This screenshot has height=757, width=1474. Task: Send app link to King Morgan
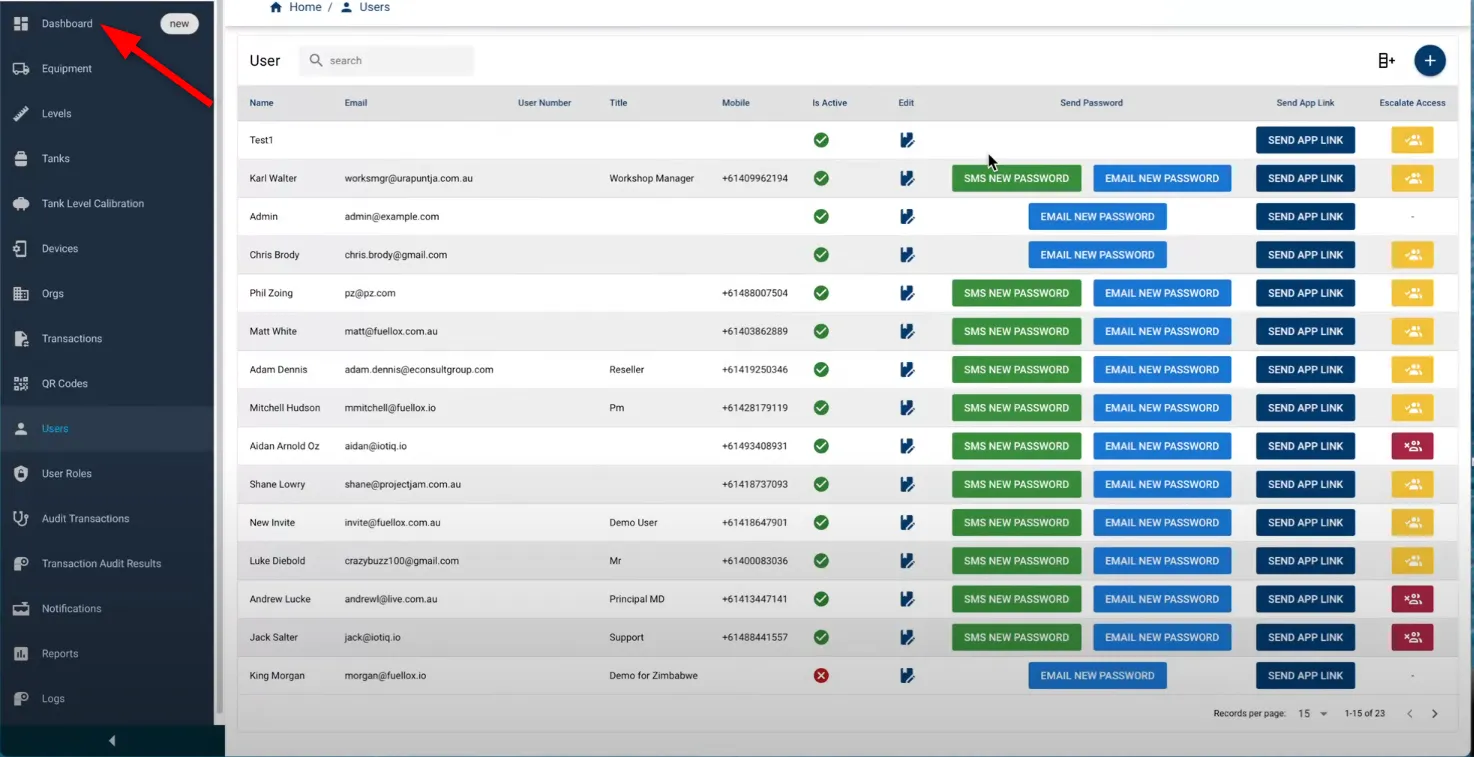[1305, 676]
